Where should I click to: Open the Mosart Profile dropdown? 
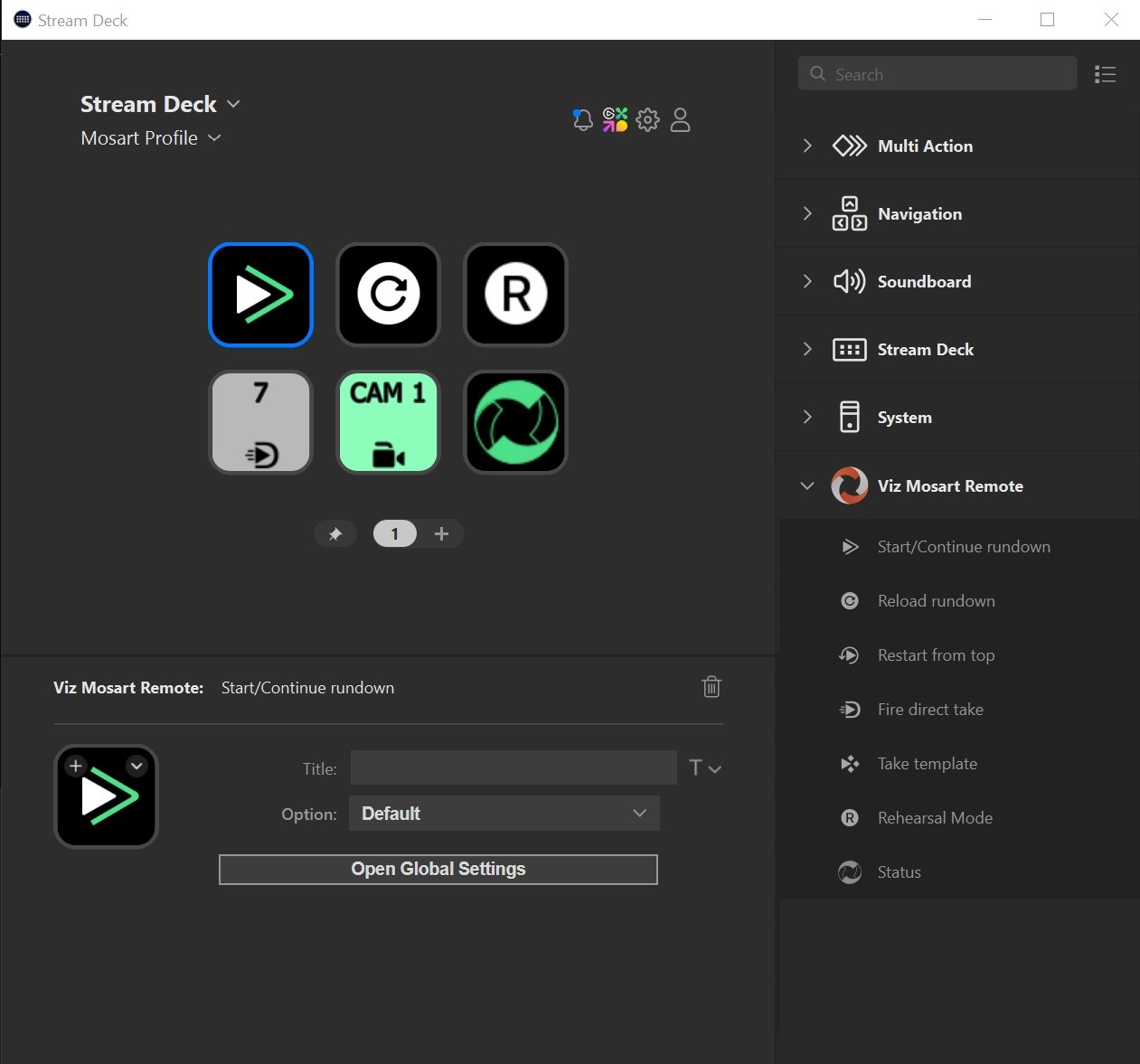point(151,138)
